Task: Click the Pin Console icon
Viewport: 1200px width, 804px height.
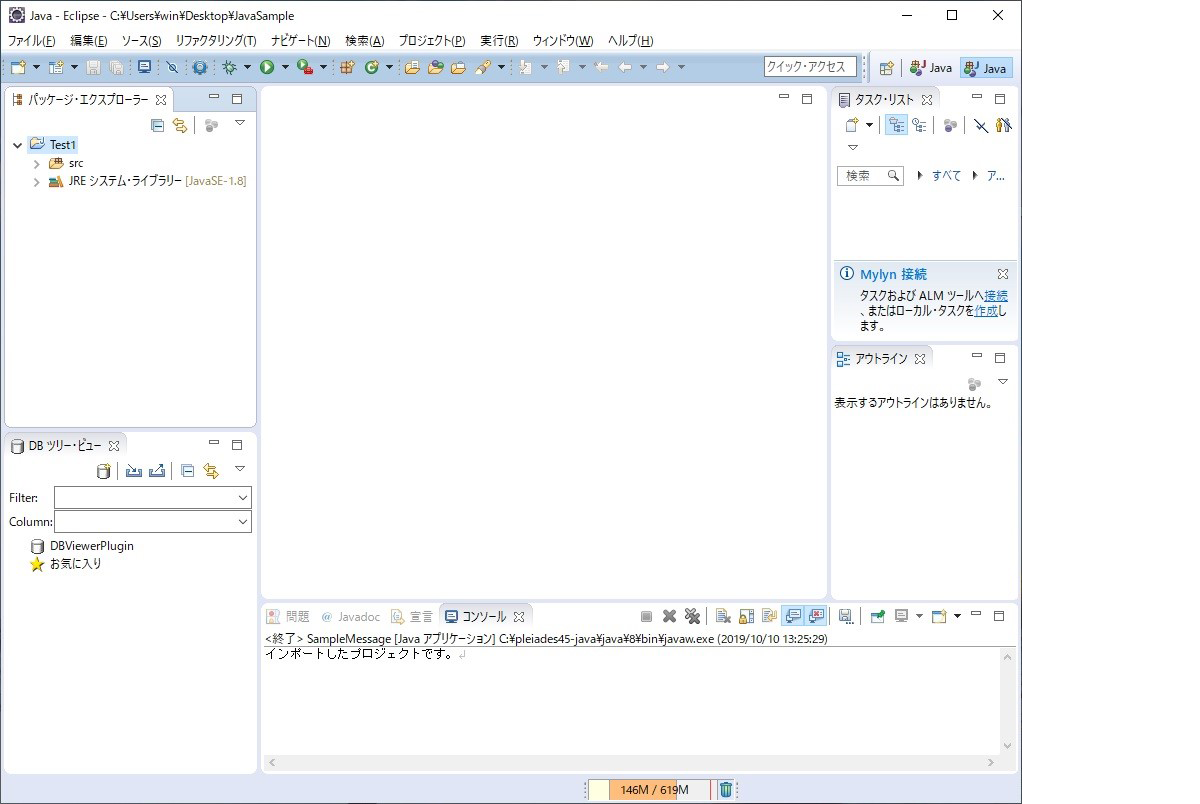Action: tap(877, 616)
